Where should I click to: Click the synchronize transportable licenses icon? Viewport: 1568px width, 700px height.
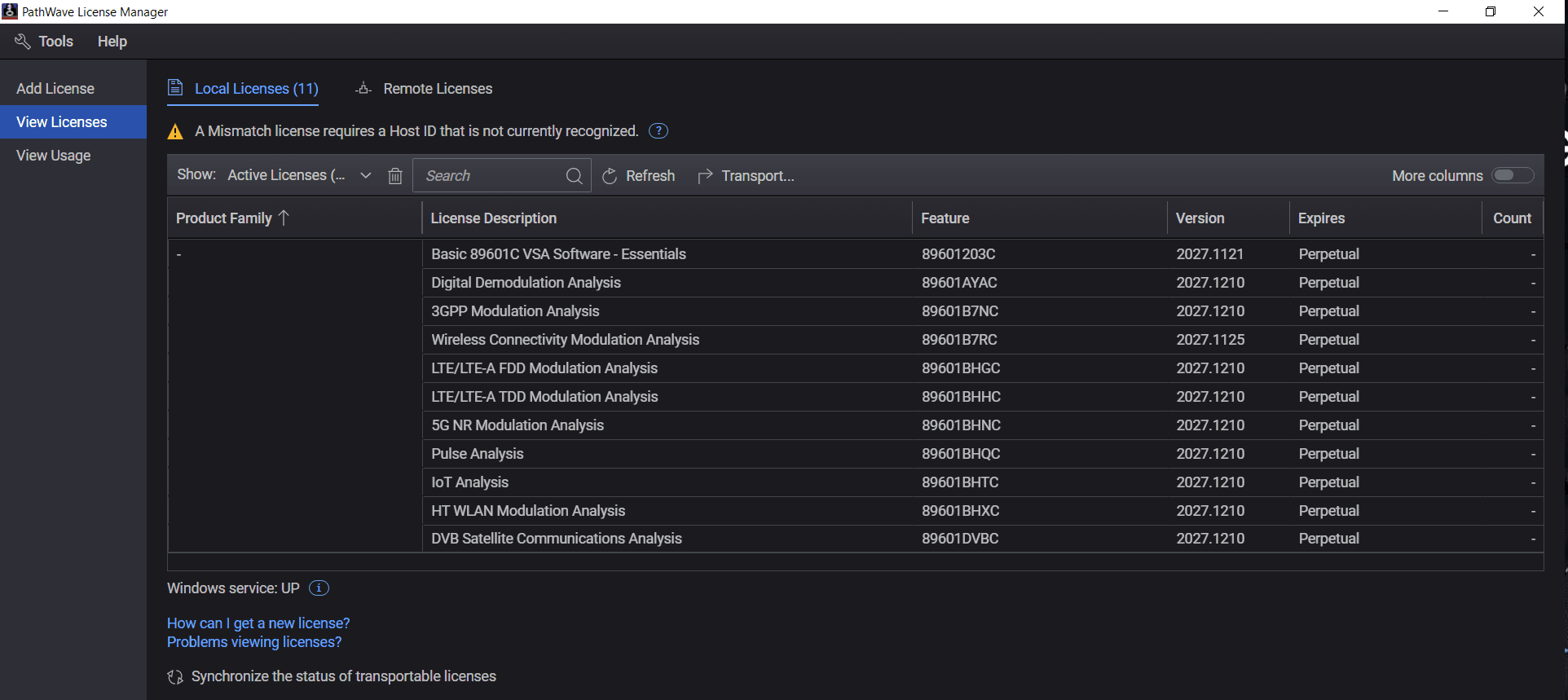(x=175, y=677)
